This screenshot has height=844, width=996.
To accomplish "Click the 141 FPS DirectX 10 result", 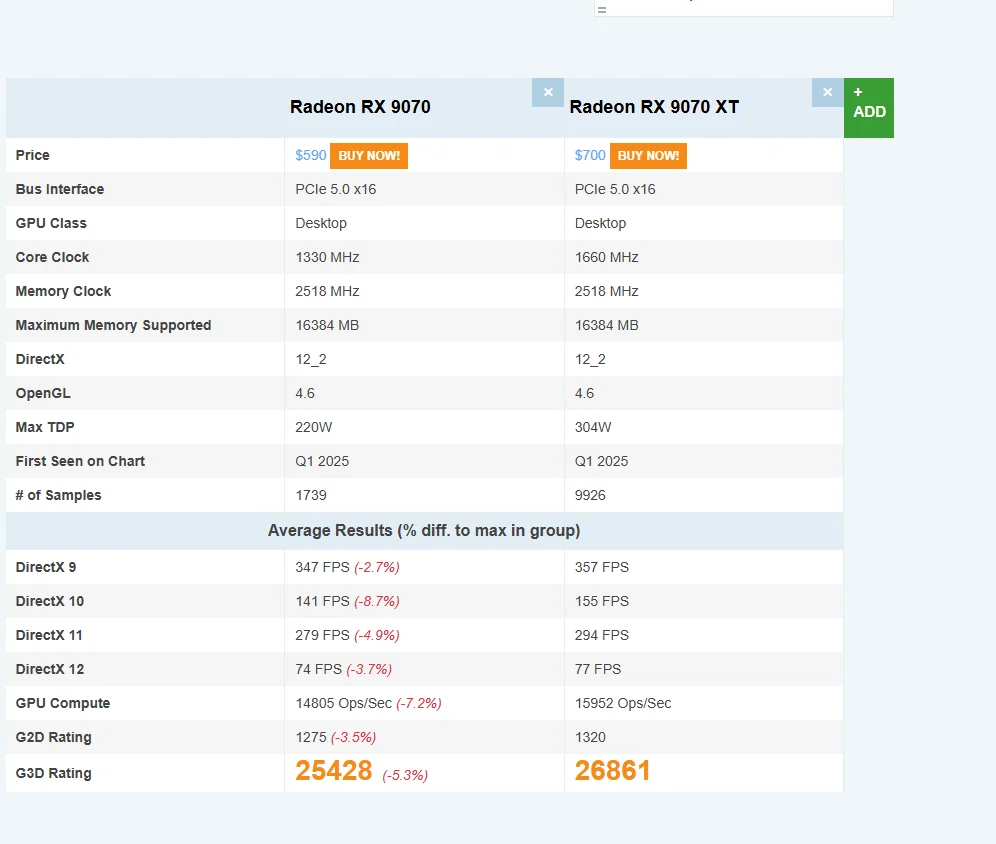I will pos(322,601).
